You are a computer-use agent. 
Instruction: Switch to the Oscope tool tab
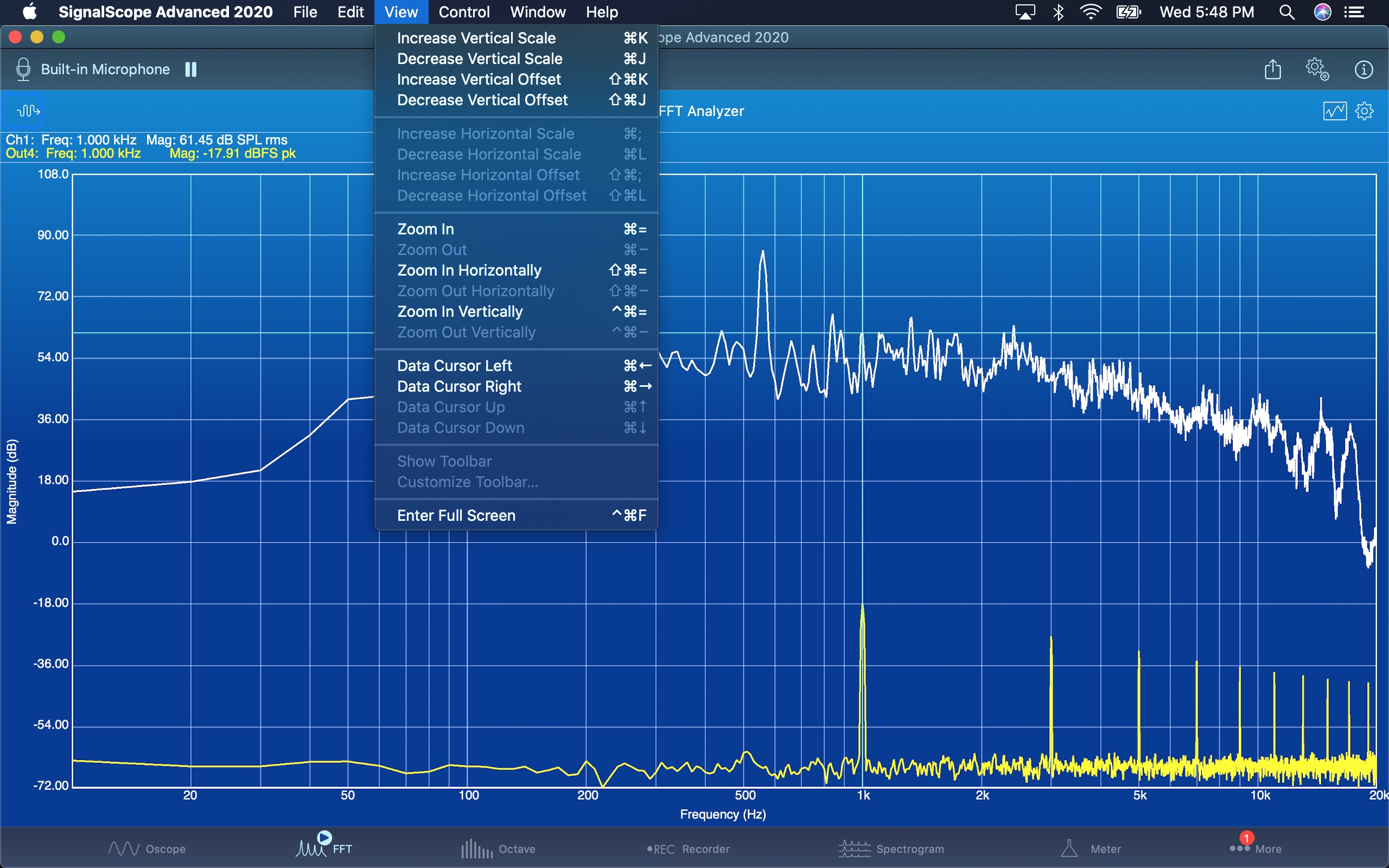tap(147, 848)
